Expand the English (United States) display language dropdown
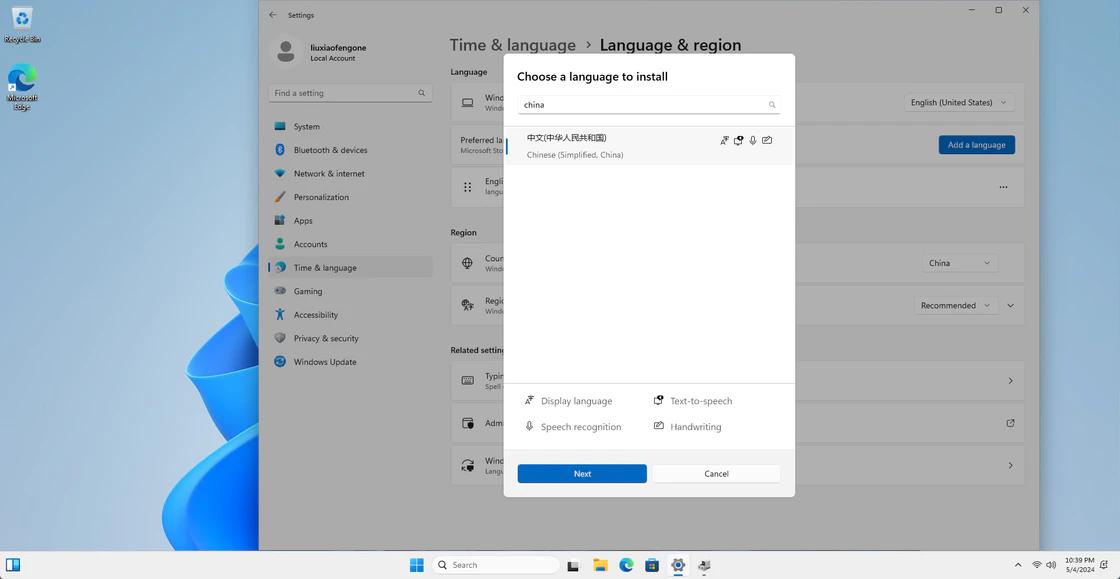 pos(957,102)
